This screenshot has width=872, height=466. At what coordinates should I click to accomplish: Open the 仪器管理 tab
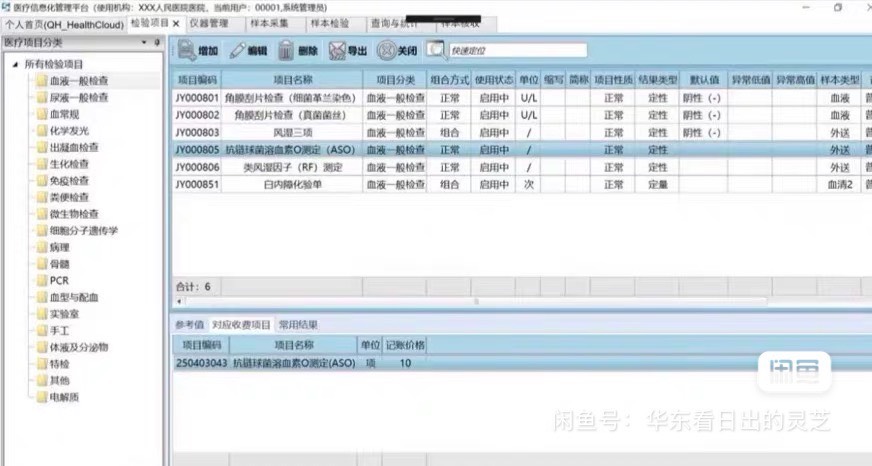[x=209, y=23]
